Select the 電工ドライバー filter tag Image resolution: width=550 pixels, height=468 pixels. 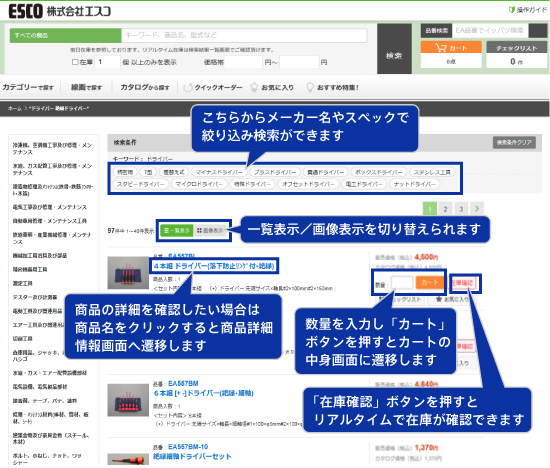[364, 184]
